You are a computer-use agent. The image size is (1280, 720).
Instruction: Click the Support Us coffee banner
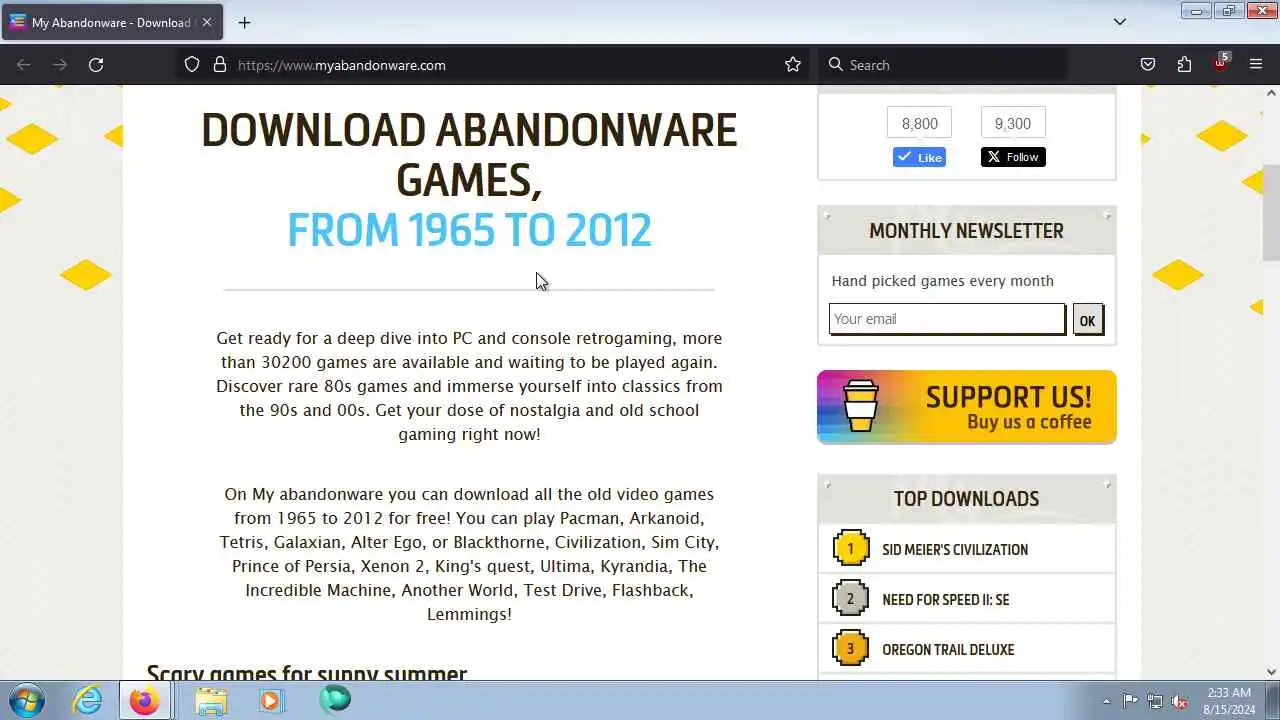pos(966,407)
